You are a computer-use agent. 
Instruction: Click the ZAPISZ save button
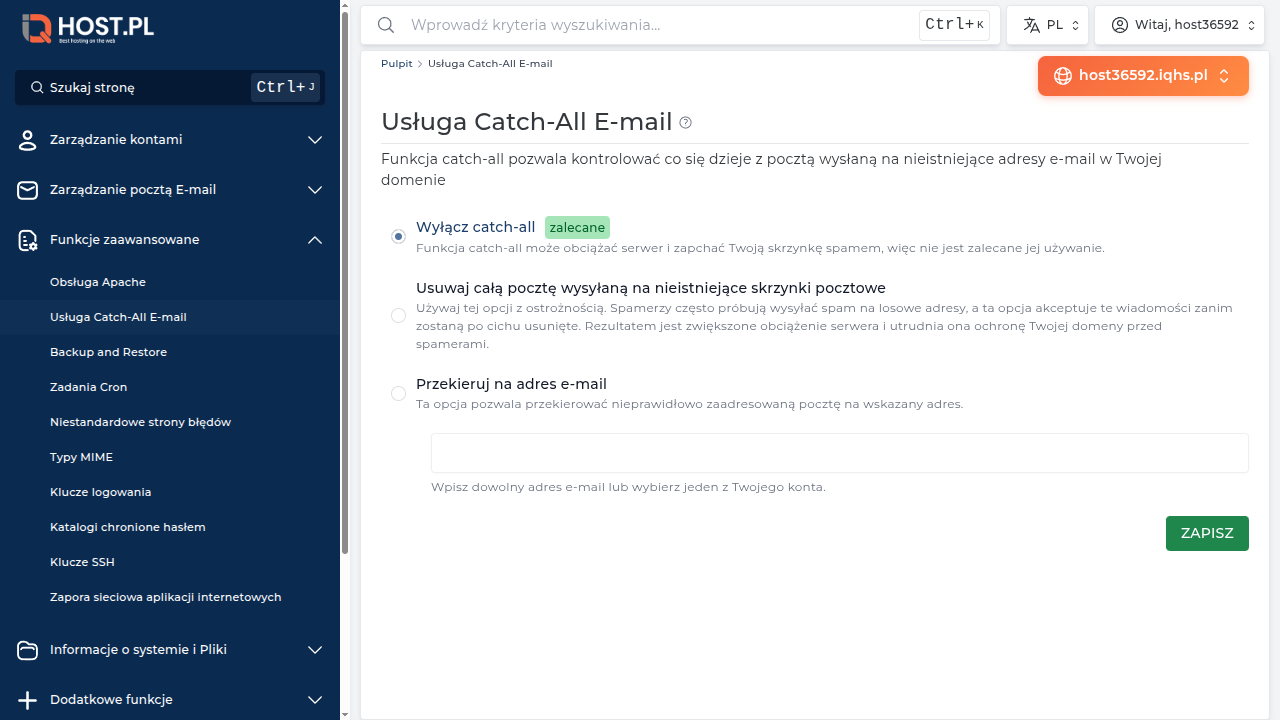pyautogui.click(x=1207, y=533)
